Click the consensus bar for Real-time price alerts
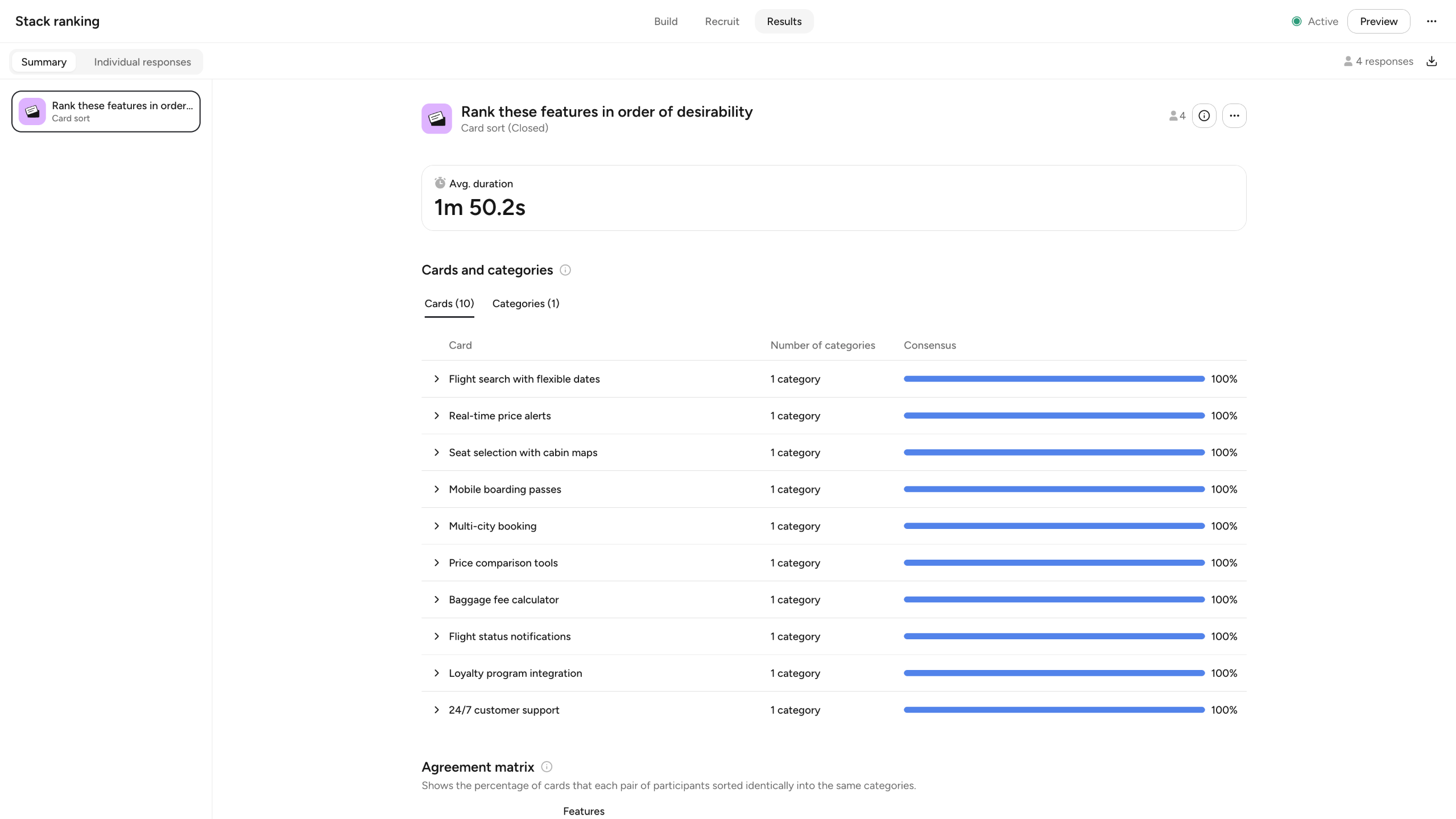This screenshot has height=819, width=1456. (1053, 416)
